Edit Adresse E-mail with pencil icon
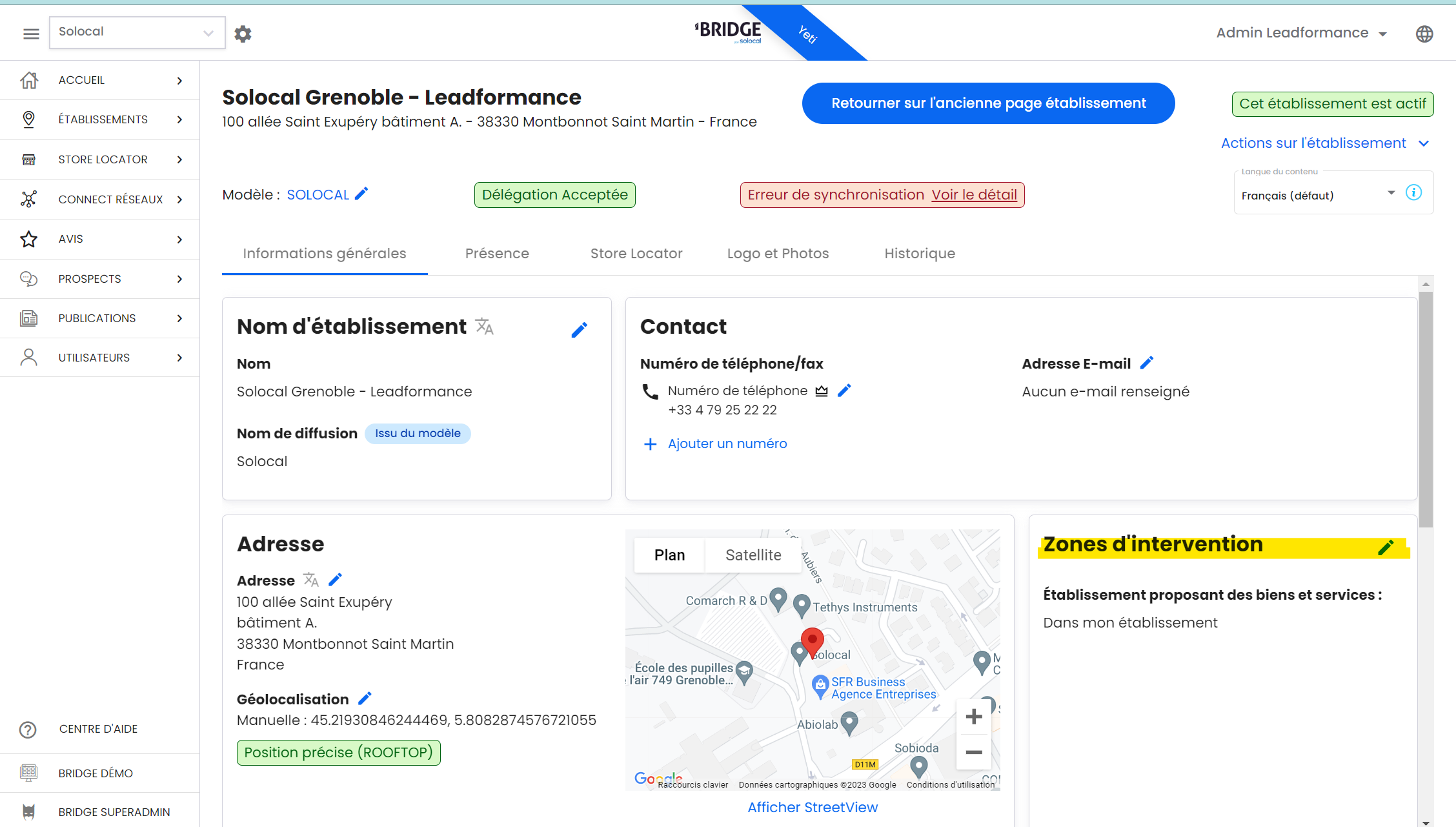 tap(1146, 363)
